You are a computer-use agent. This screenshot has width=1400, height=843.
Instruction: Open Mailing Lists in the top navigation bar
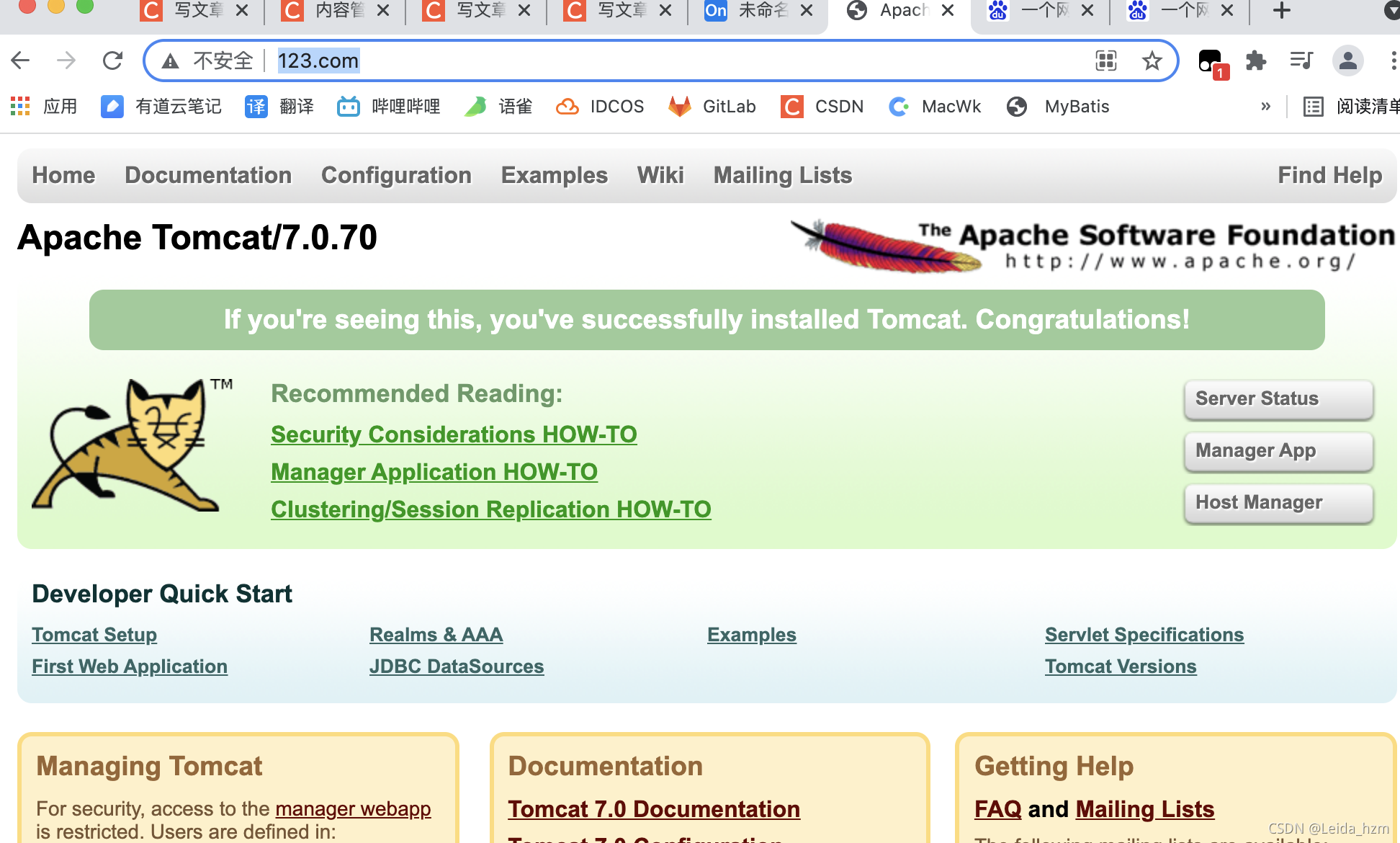(783, 175)
